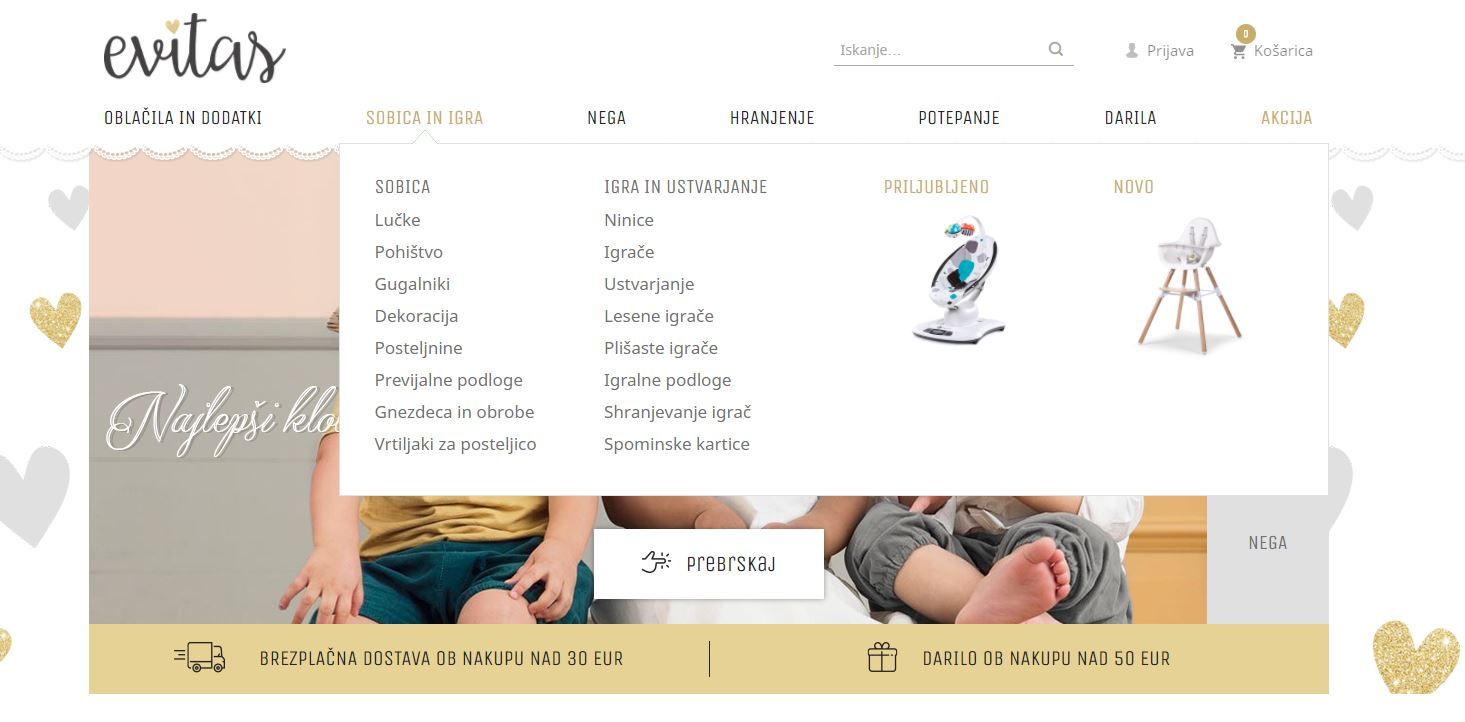Click the hand icon on Prebrskaj button
Screen dimensions: 1465x722
(656, 563)
